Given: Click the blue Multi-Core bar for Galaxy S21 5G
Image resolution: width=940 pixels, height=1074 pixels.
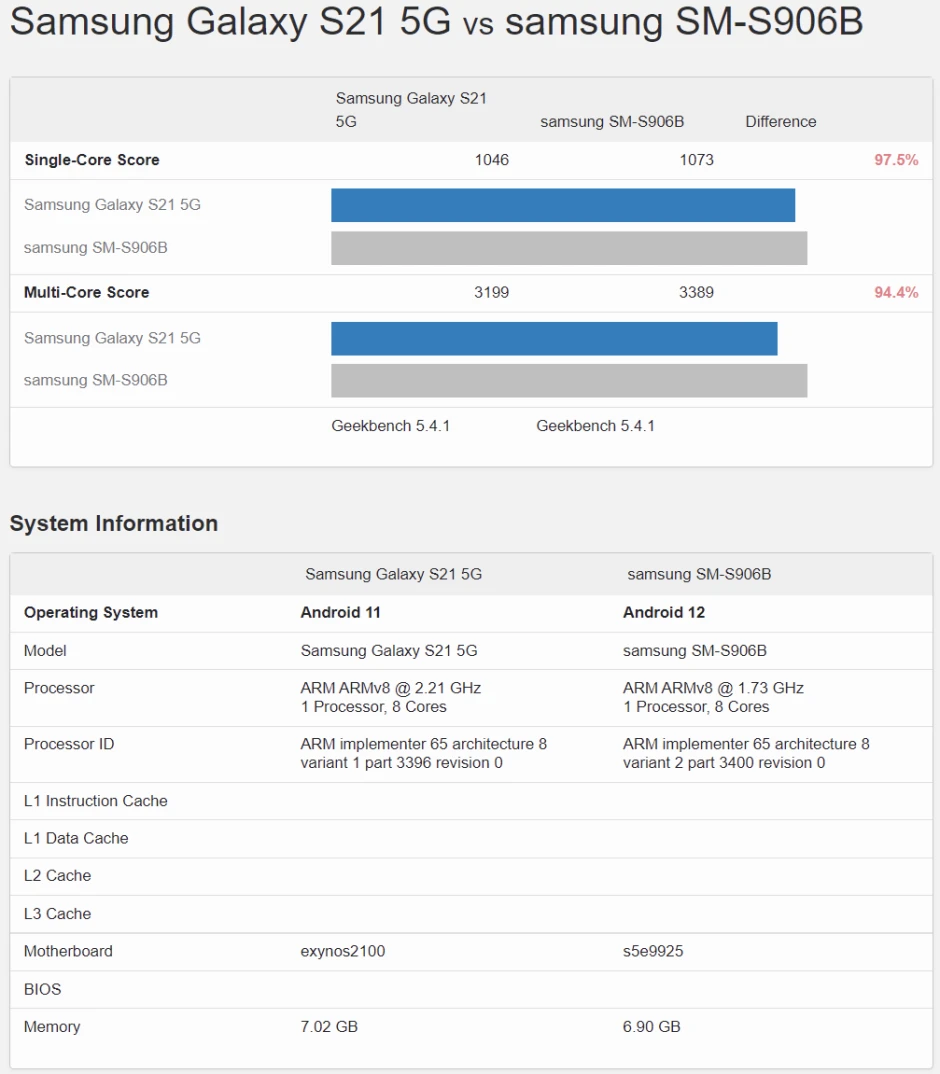Looking at the screenshot, I should (x=553, y=338).
